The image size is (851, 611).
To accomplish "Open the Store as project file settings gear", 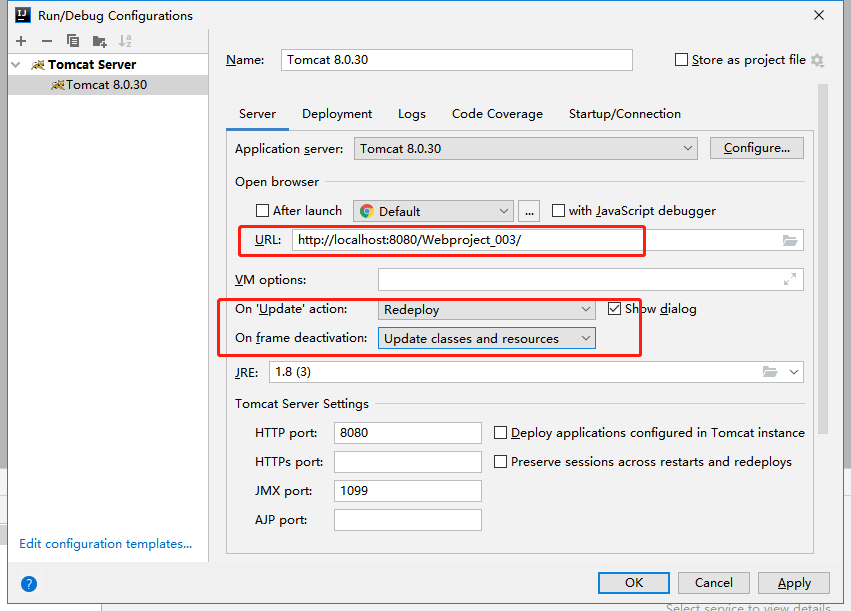I will (817, 60).
